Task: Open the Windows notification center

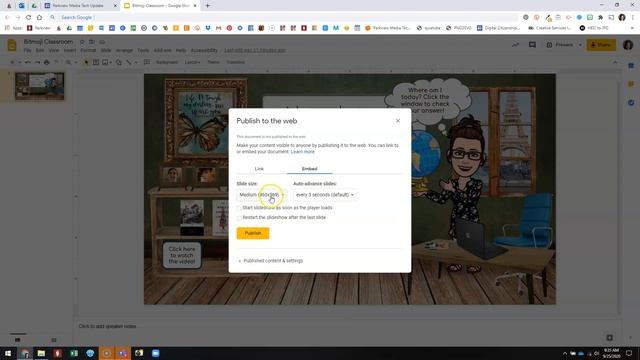Action: [629, 353]
